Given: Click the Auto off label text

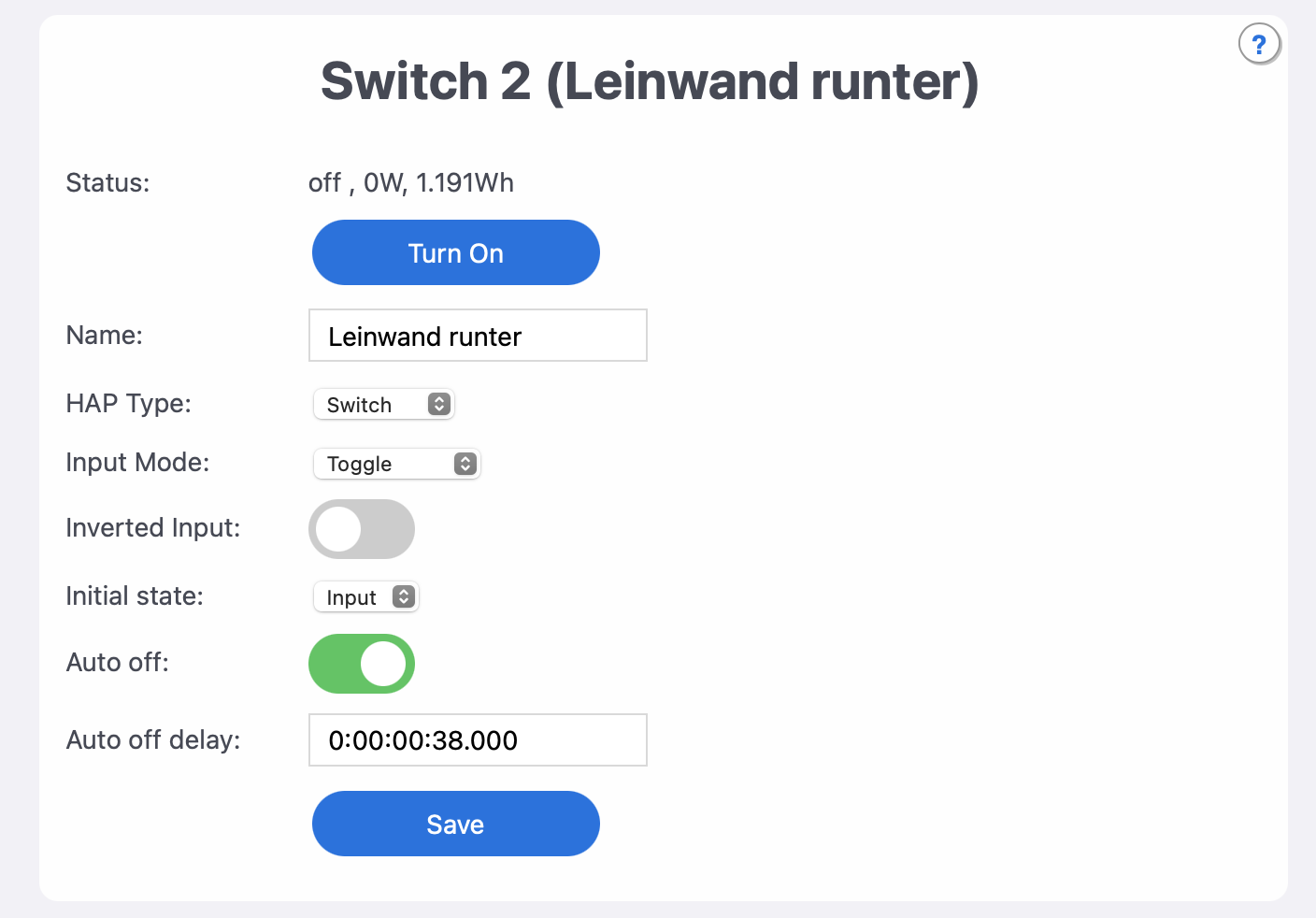Looking at the screenshot, I should click(x=117, y=663).
